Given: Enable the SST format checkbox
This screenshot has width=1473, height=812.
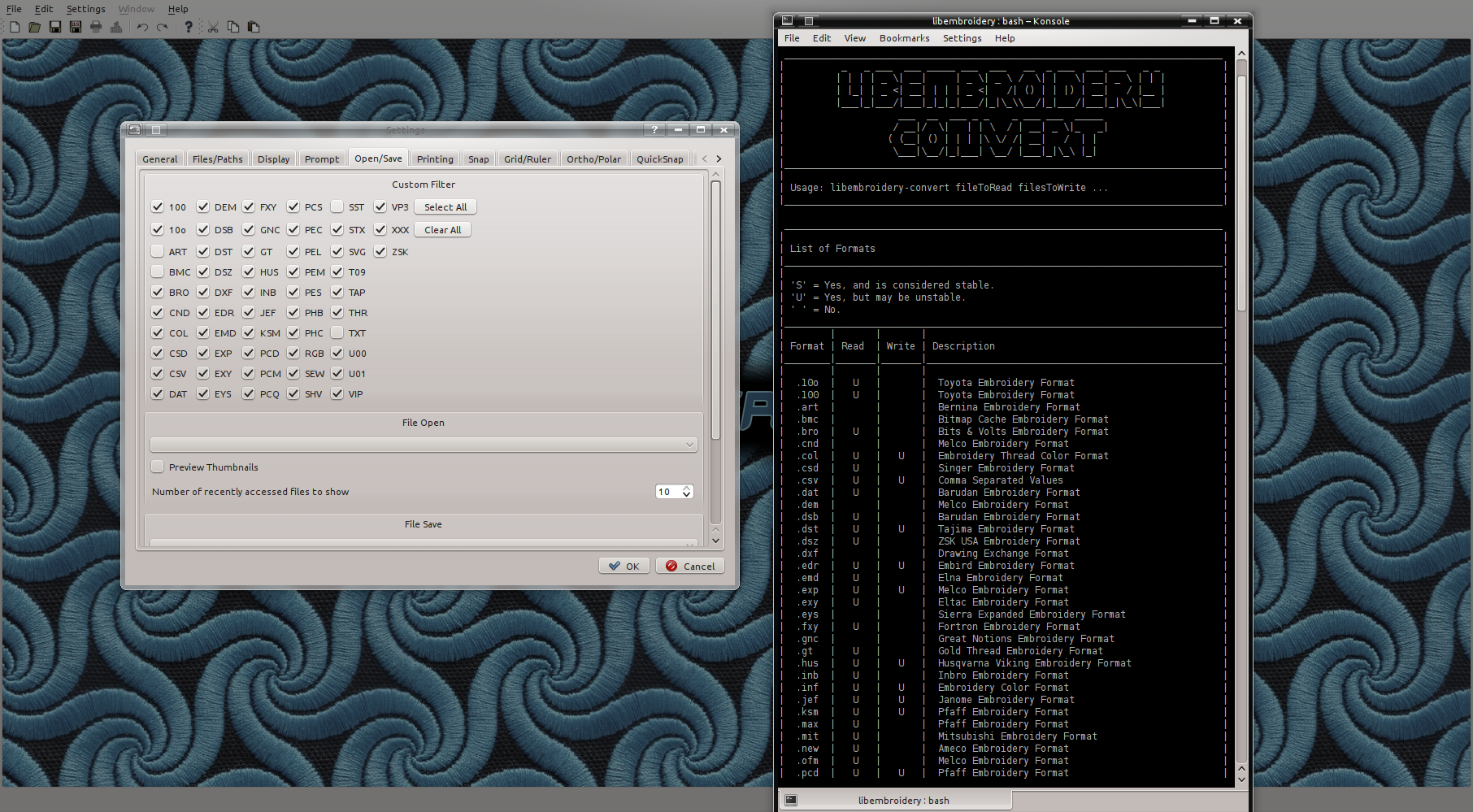Looking at the screenshot, I should (337, 206).
